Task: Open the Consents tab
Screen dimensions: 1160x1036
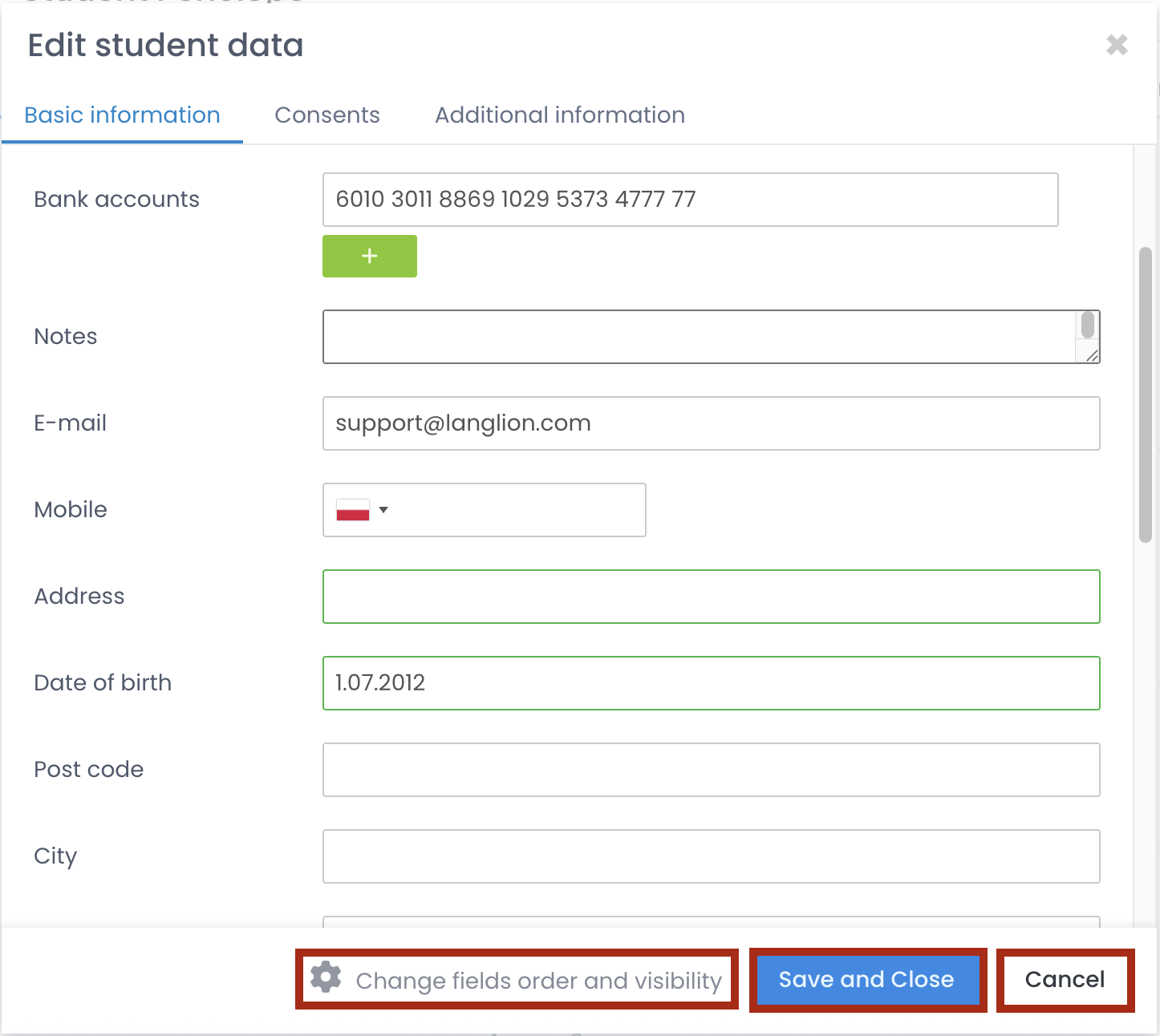Action: point(327,115)
